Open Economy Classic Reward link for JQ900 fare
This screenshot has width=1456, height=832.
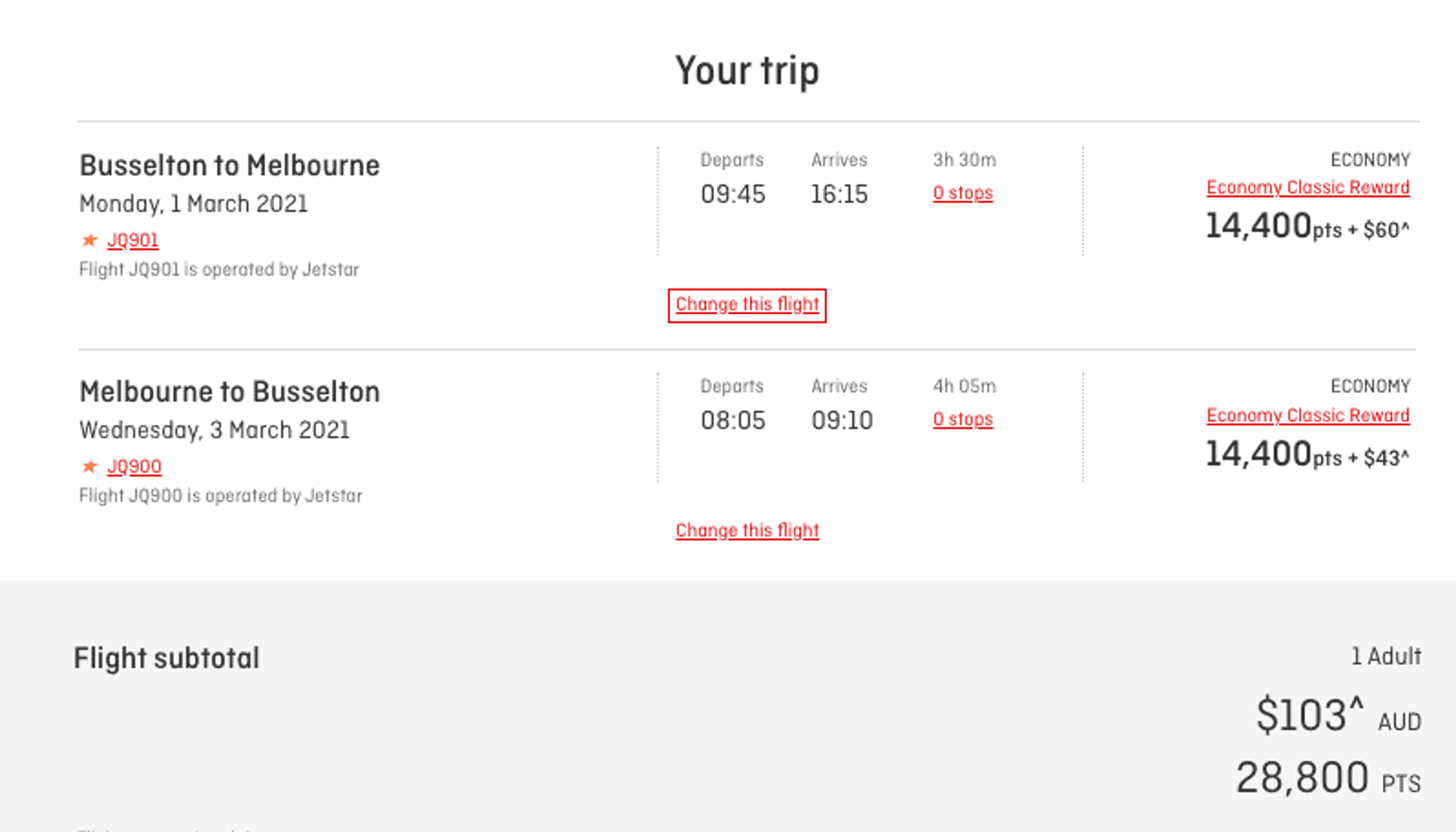coord(1307,415)
